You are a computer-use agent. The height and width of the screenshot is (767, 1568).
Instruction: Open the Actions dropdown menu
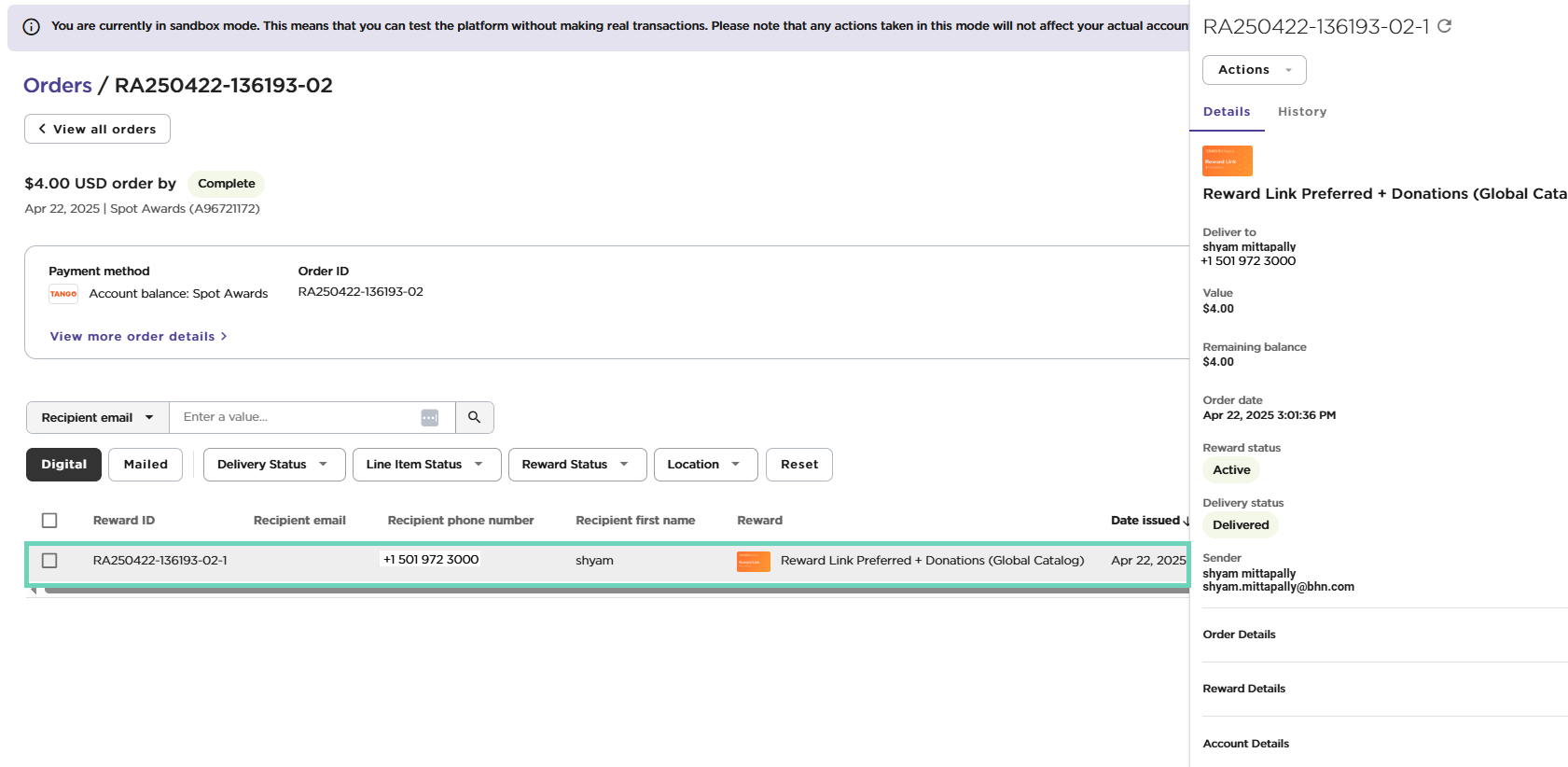click(1254, 70)
